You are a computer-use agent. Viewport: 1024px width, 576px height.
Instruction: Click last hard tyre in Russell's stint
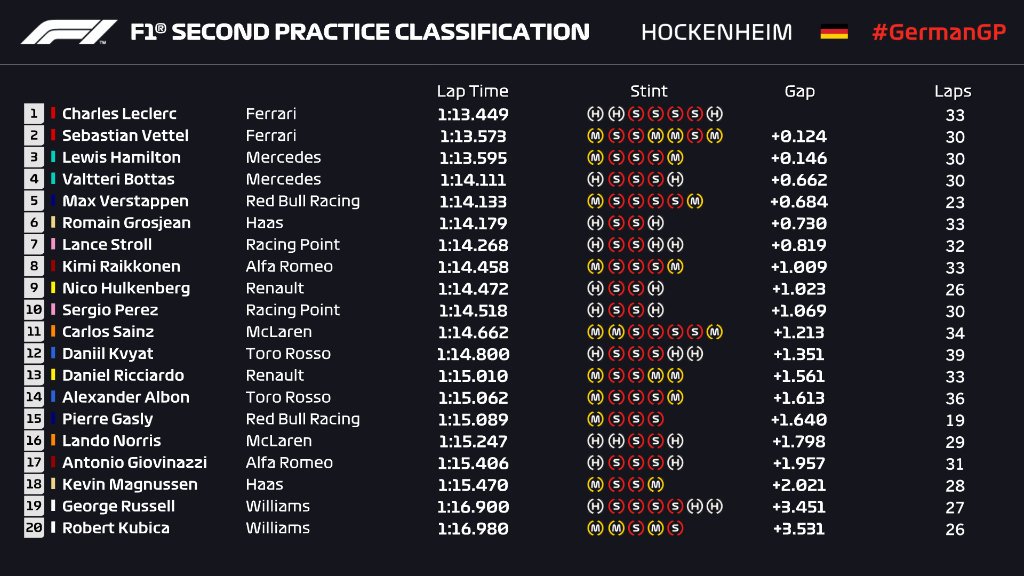715,506
